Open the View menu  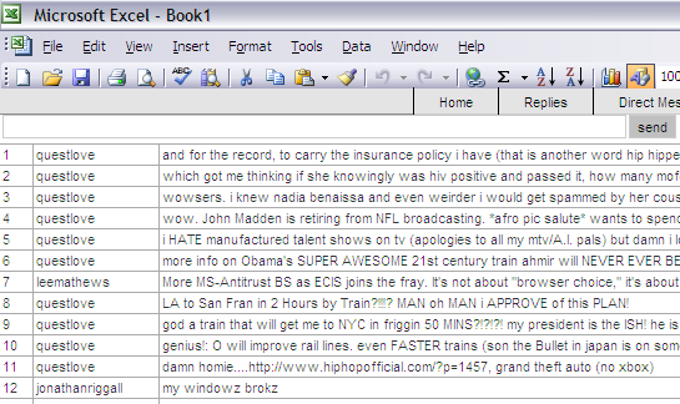point(139,46)
